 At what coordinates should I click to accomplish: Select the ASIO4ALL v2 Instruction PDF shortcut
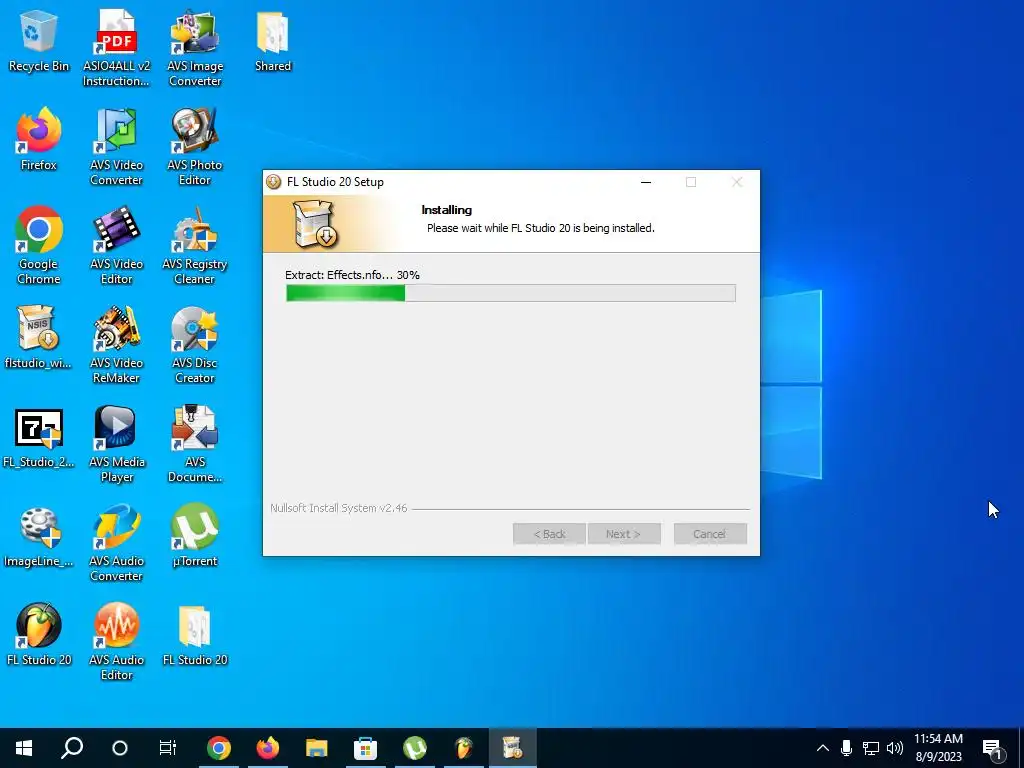(x=116, y=48)
